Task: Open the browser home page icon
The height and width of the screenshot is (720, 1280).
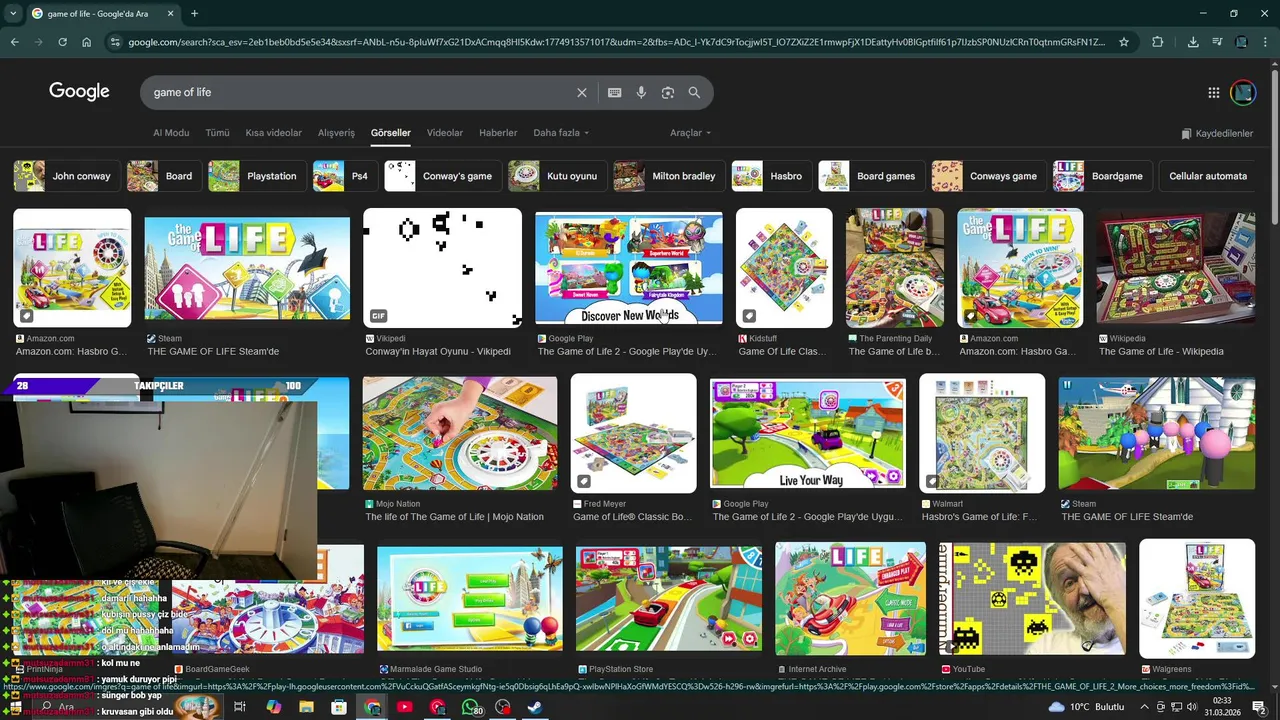Action: [87, 42]
